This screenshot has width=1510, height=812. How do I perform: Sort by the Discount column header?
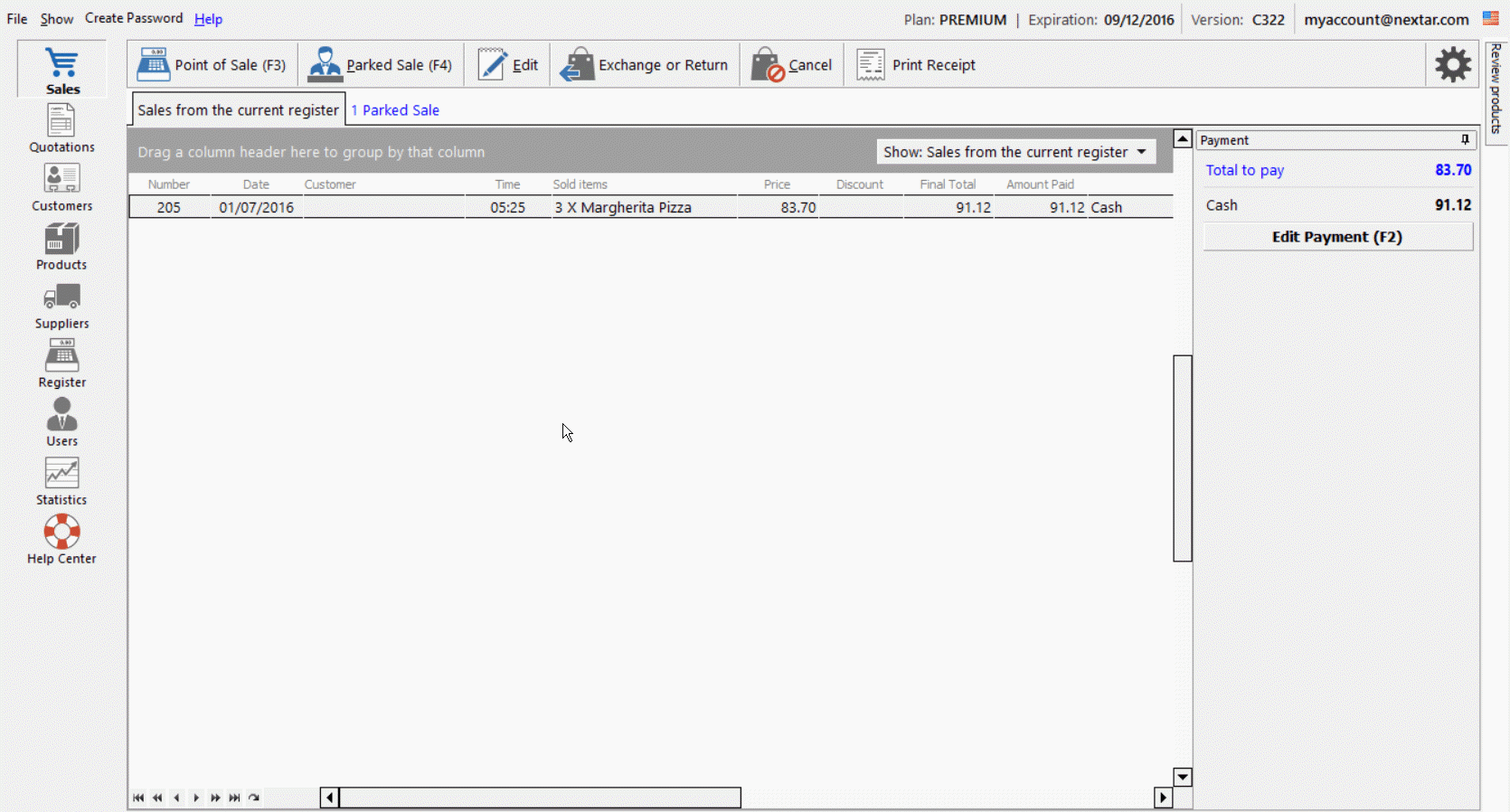coord(860,184)
